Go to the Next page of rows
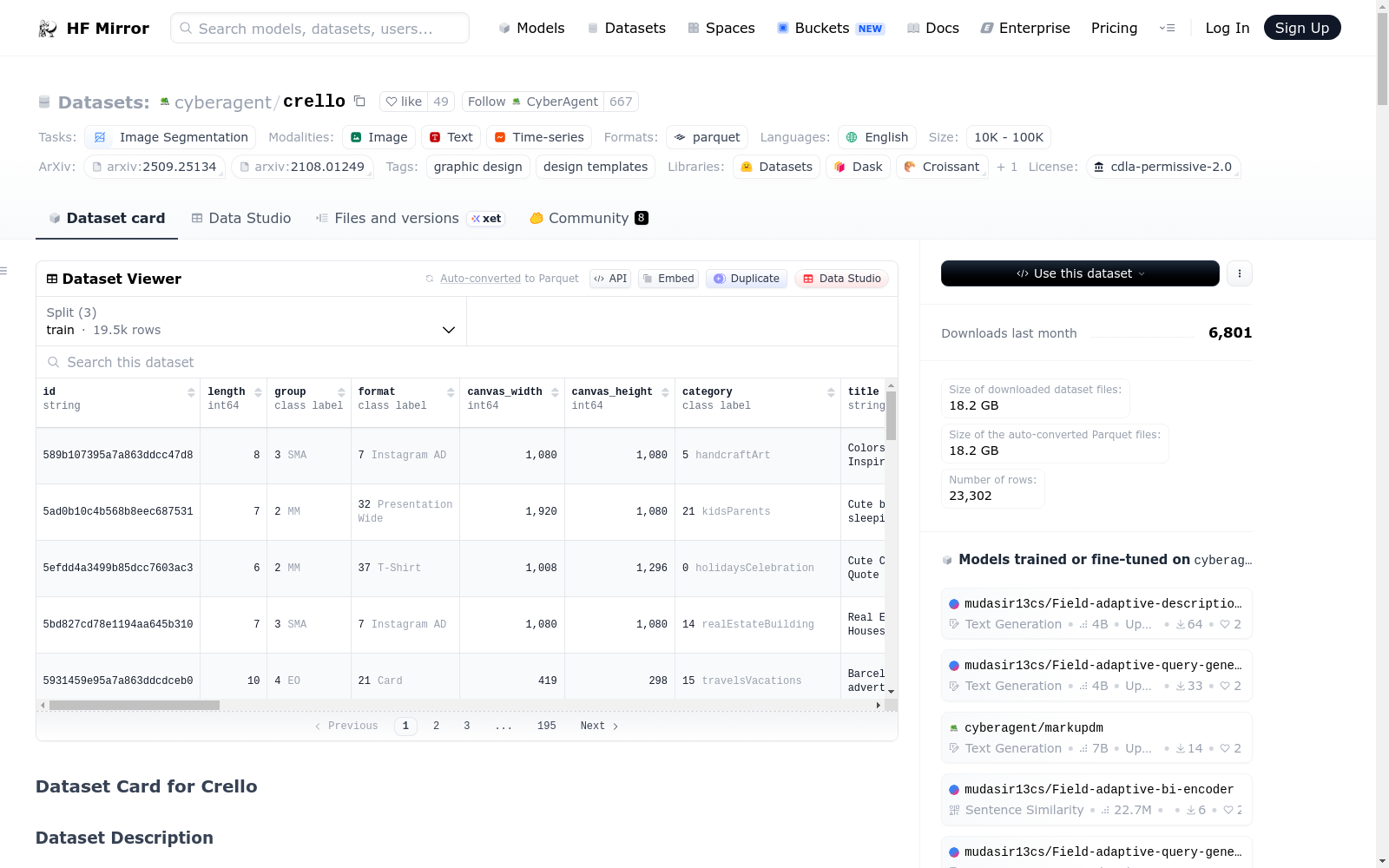1389x868 pixels. 599,726
